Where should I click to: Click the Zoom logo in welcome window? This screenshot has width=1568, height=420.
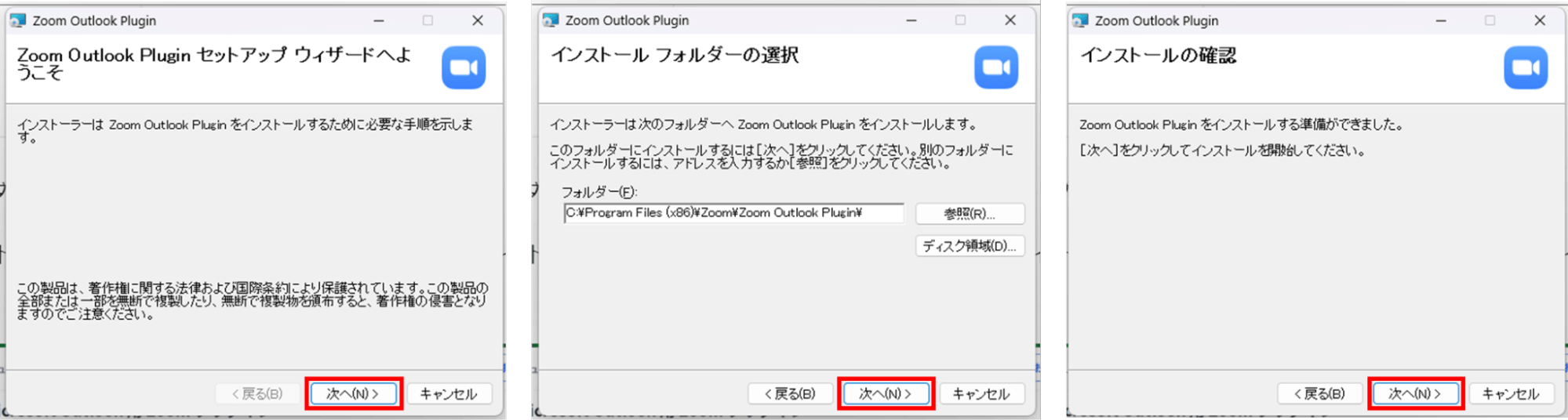pos(464,67)
